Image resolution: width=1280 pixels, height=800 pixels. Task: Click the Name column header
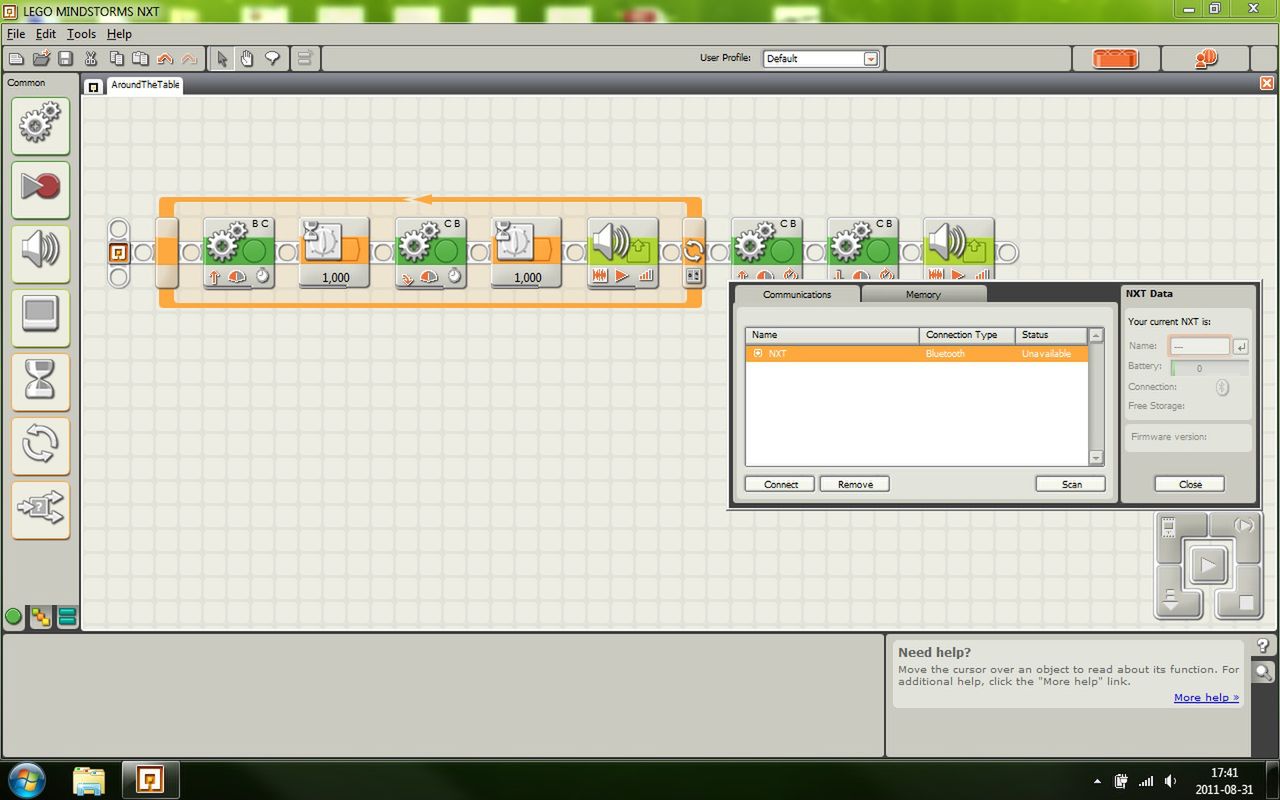click(832, 335)
